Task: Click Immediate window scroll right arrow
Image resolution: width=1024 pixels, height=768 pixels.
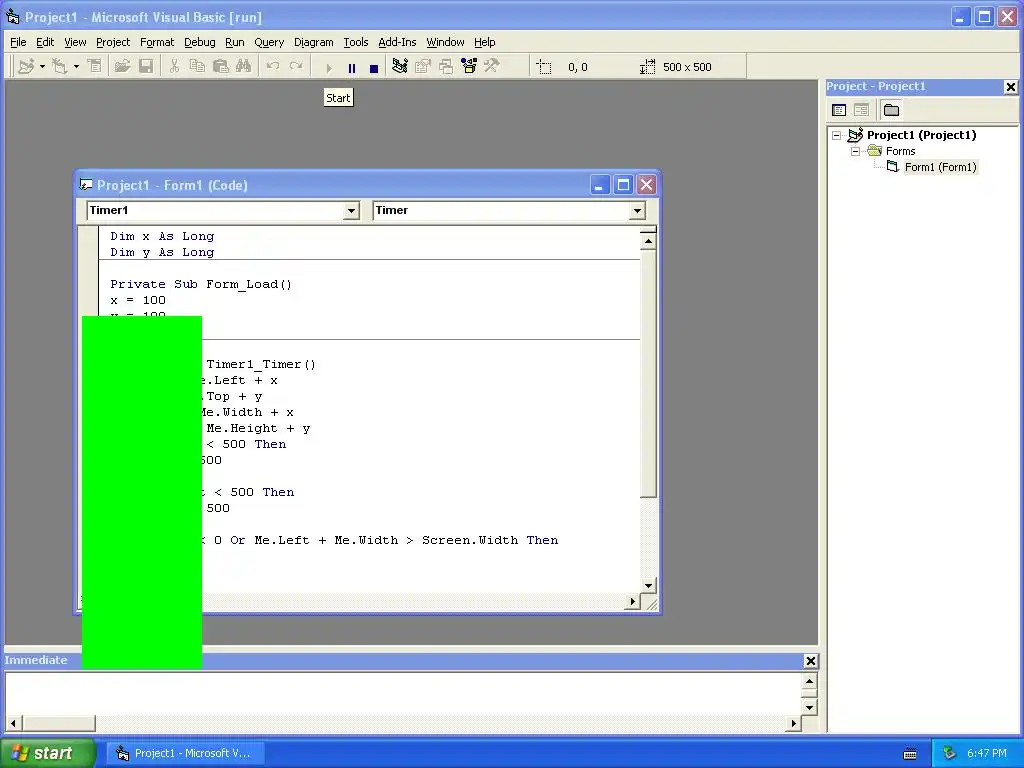Action: [793, 723]
